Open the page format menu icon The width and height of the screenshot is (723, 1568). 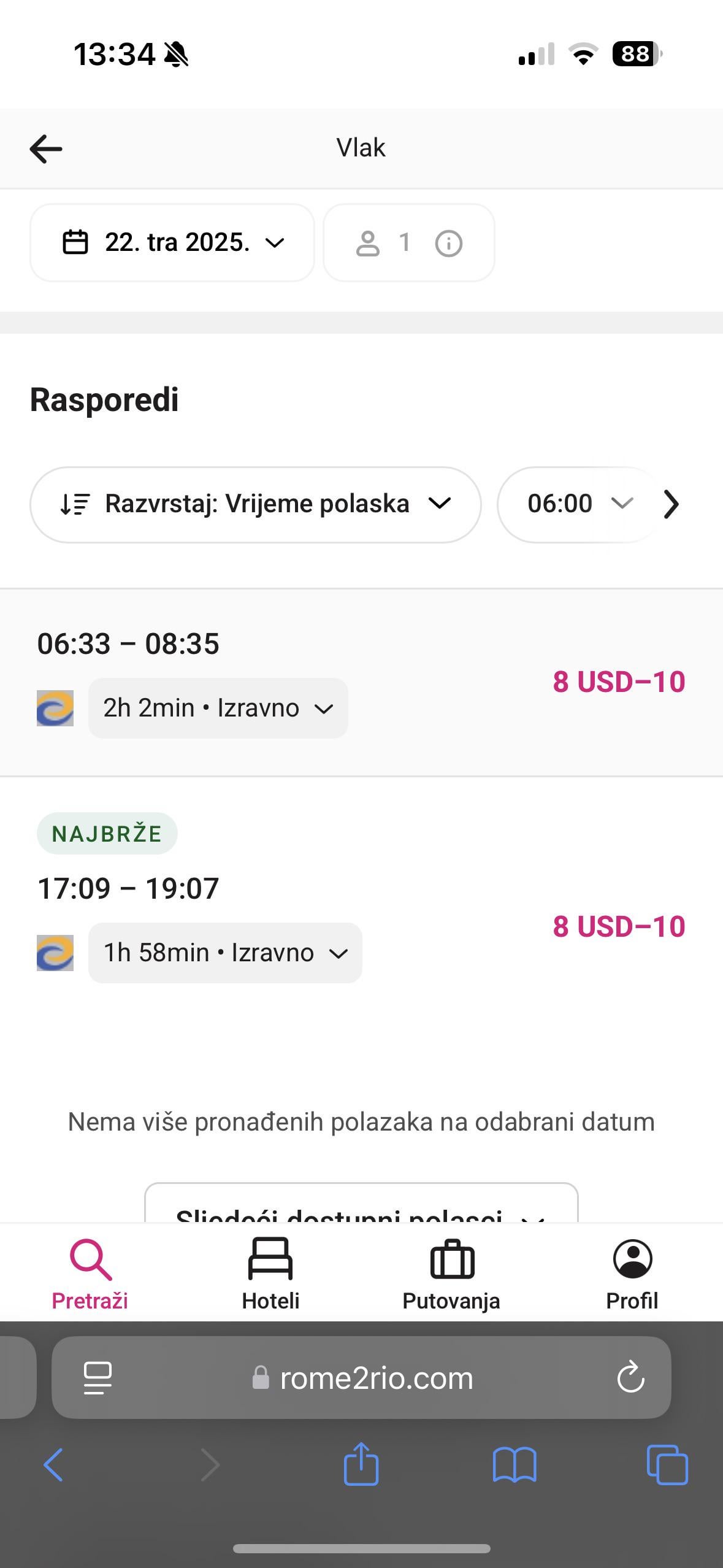pos(98,1377)
